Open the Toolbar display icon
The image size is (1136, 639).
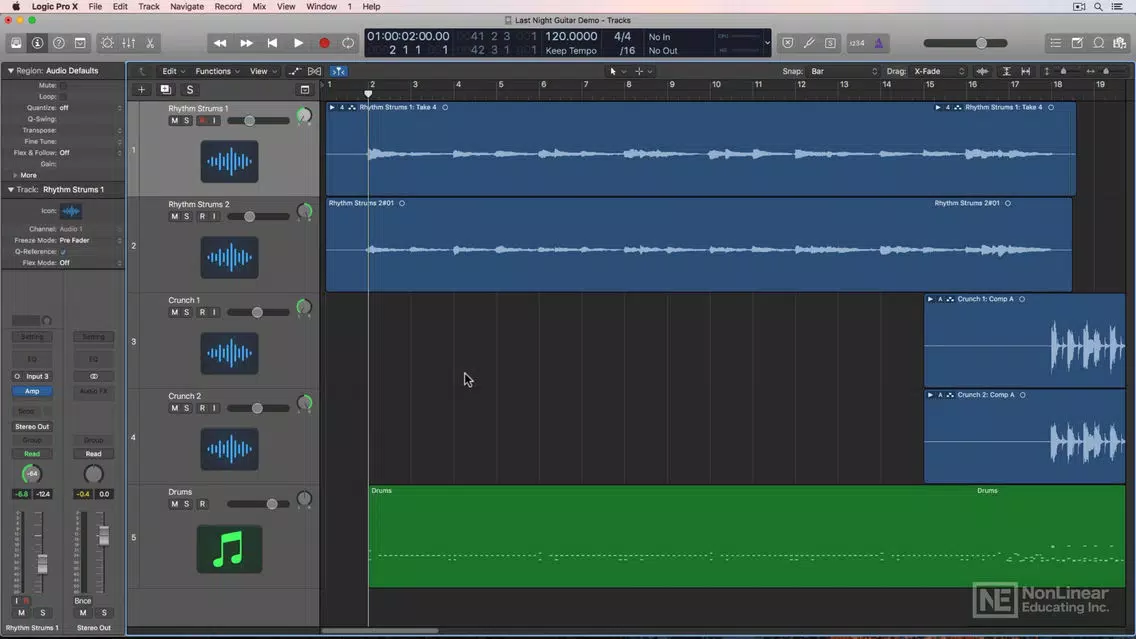click(80, 43)
